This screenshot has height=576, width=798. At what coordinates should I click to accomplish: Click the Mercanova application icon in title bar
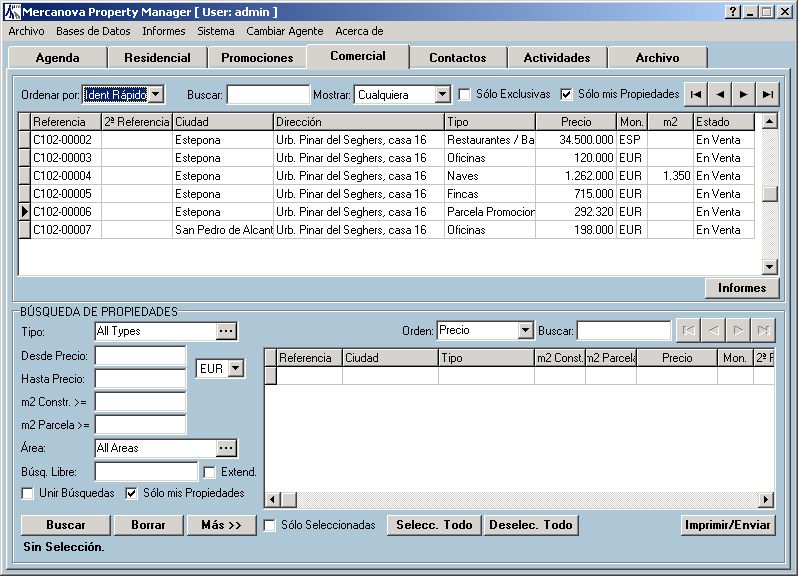(12, 12)
